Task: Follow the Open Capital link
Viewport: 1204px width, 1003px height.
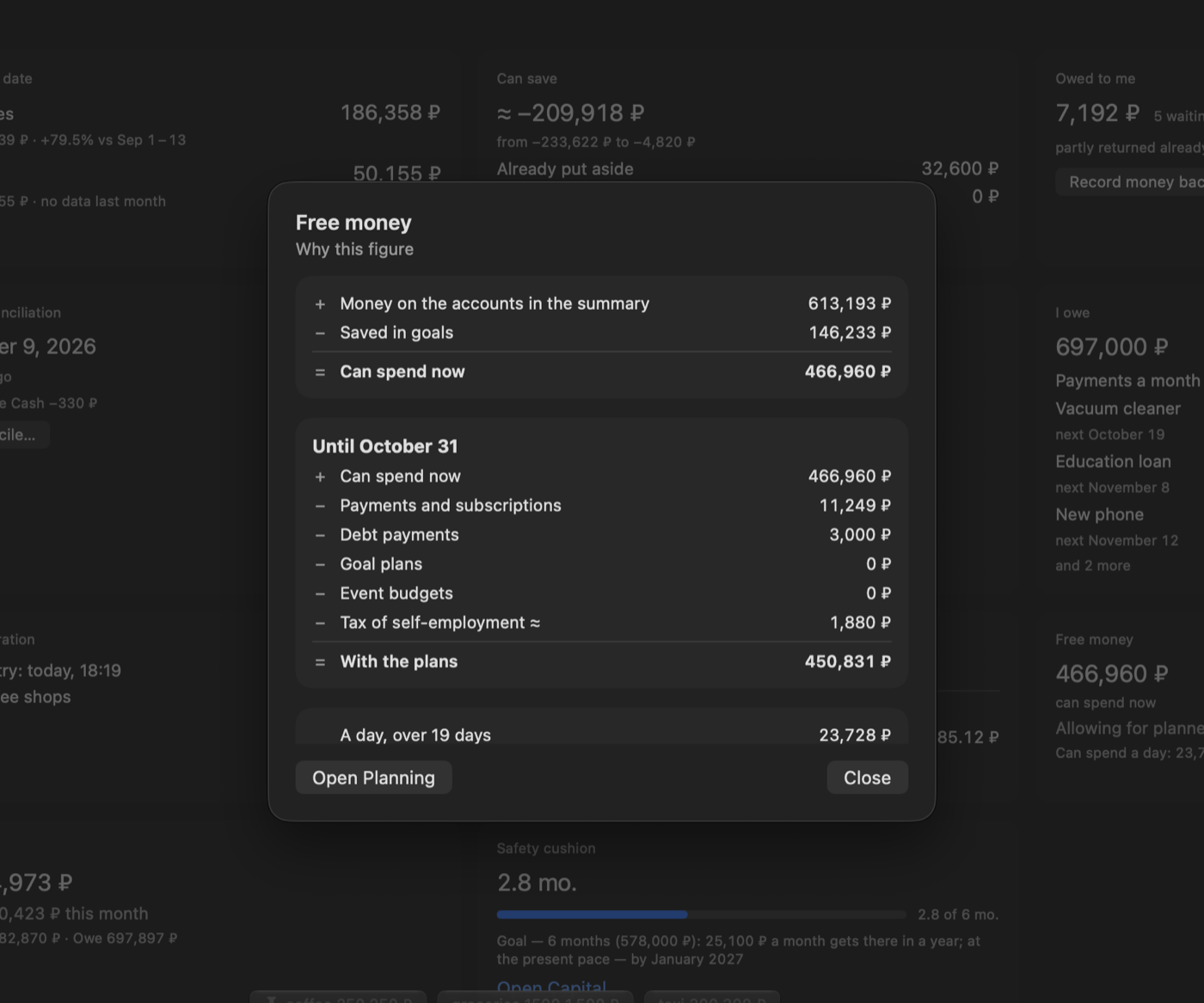Action: (551, 988)
